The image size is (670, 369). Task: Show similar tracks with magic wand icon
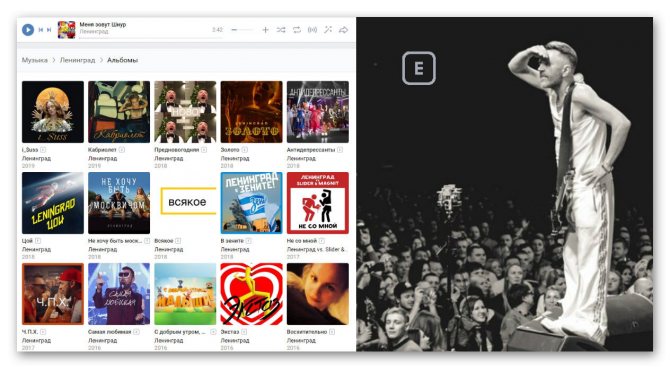(x=328, y=30)
